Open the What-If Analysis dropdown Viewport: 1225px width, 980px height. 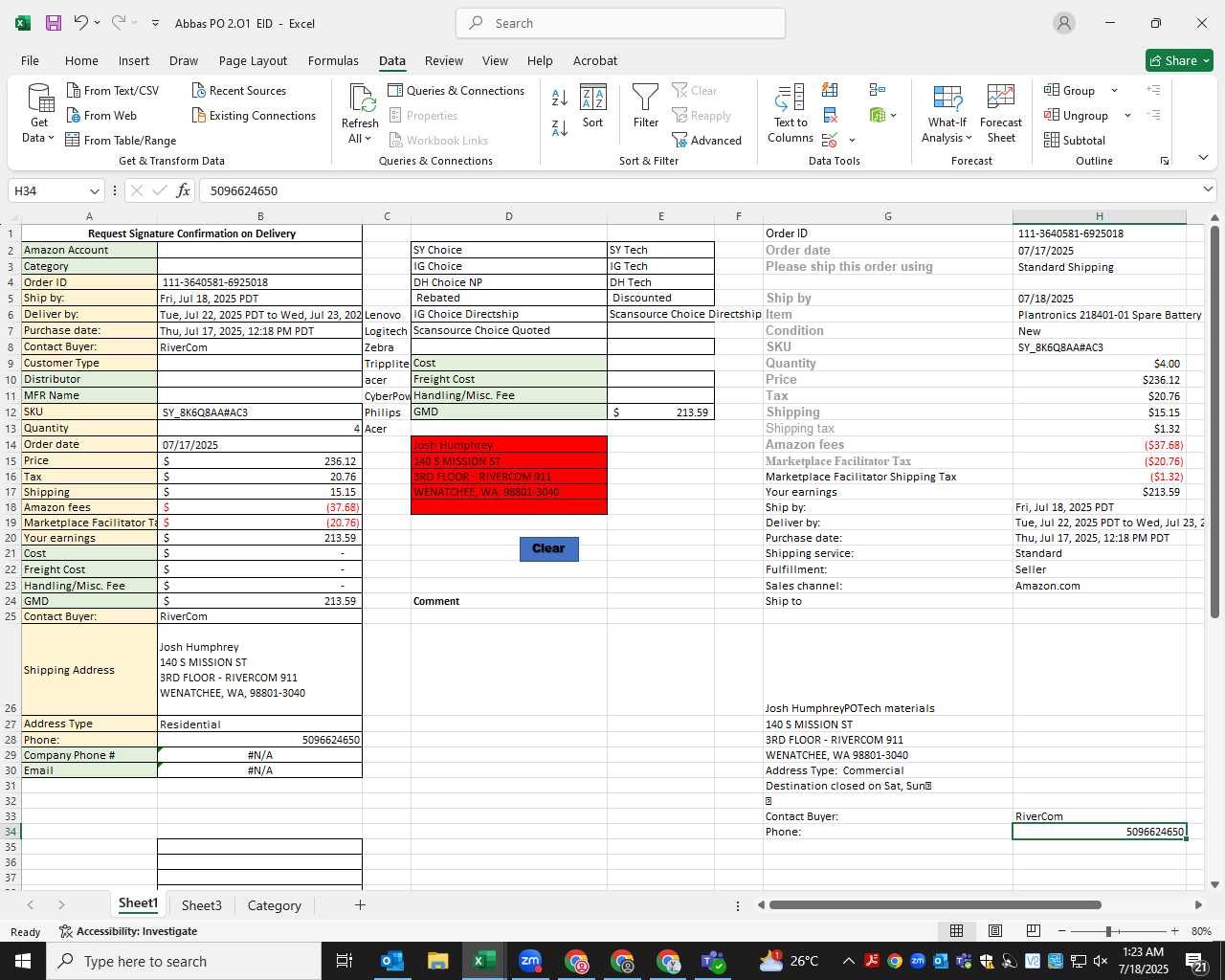pos(947,114)
